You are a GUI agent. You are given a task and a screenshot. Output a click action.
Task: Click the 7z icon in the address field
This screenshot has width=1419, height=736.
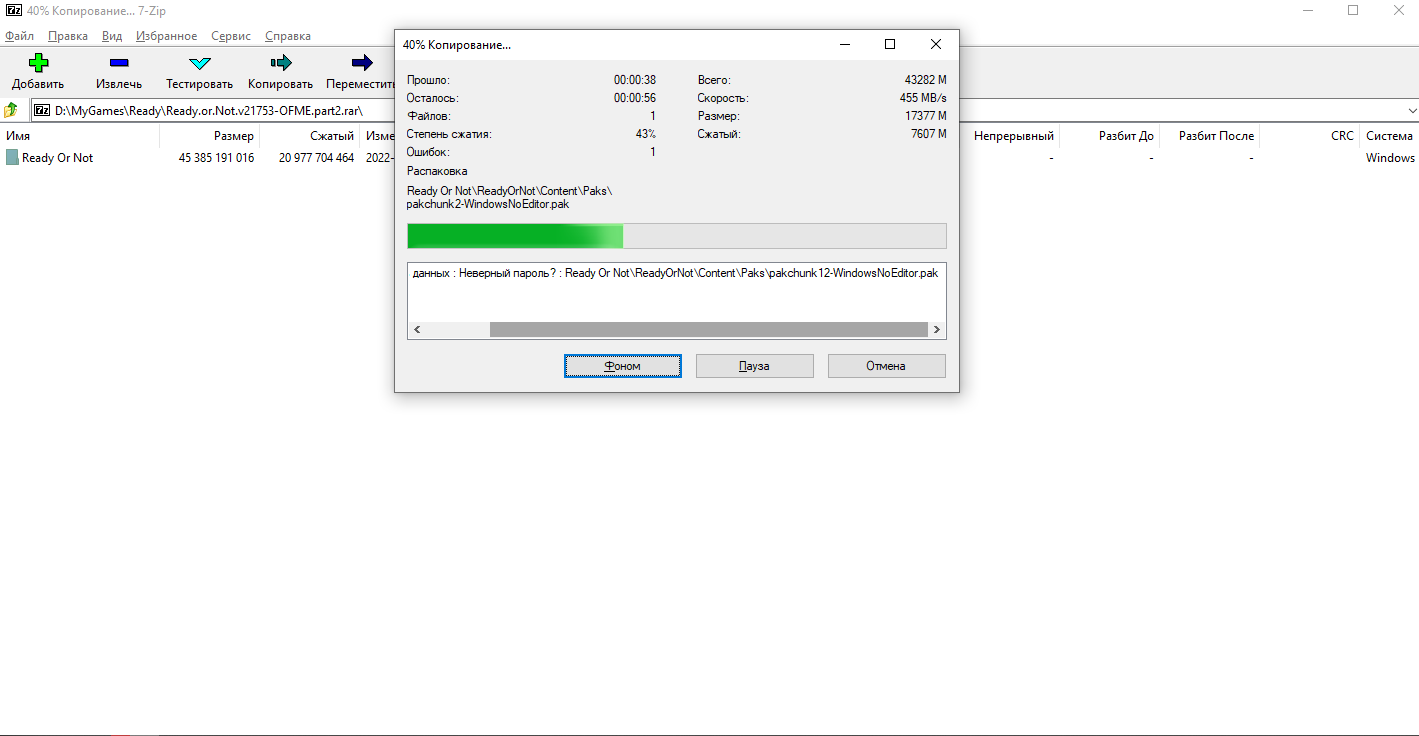pyautogui.click(x=43, y=110)
